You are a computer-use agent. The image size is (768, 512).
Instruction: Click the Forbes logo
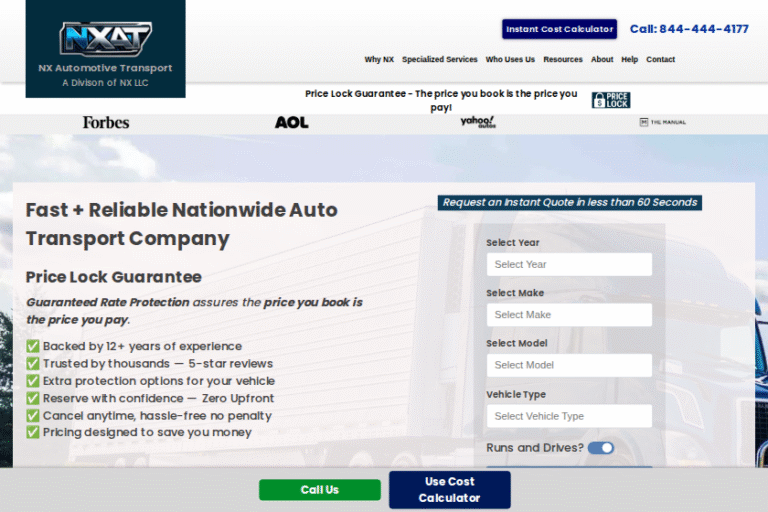point(105,122)
